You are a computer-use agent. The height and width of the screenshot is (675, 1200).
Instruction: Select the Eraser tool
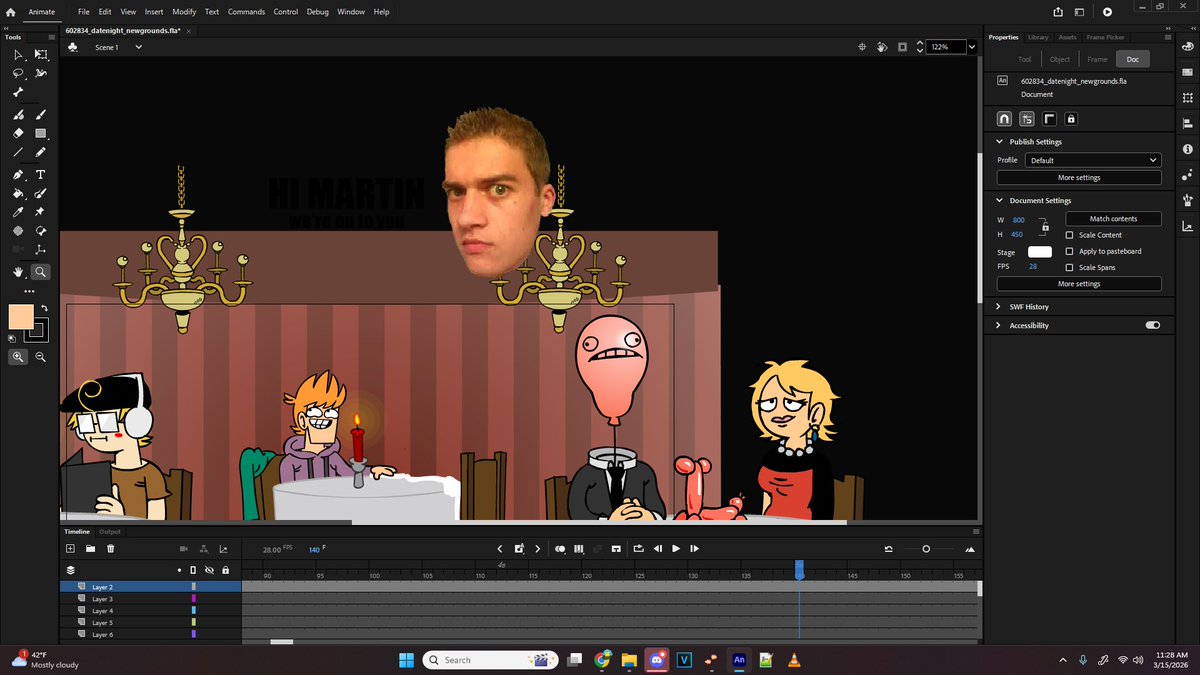point(18,133)
